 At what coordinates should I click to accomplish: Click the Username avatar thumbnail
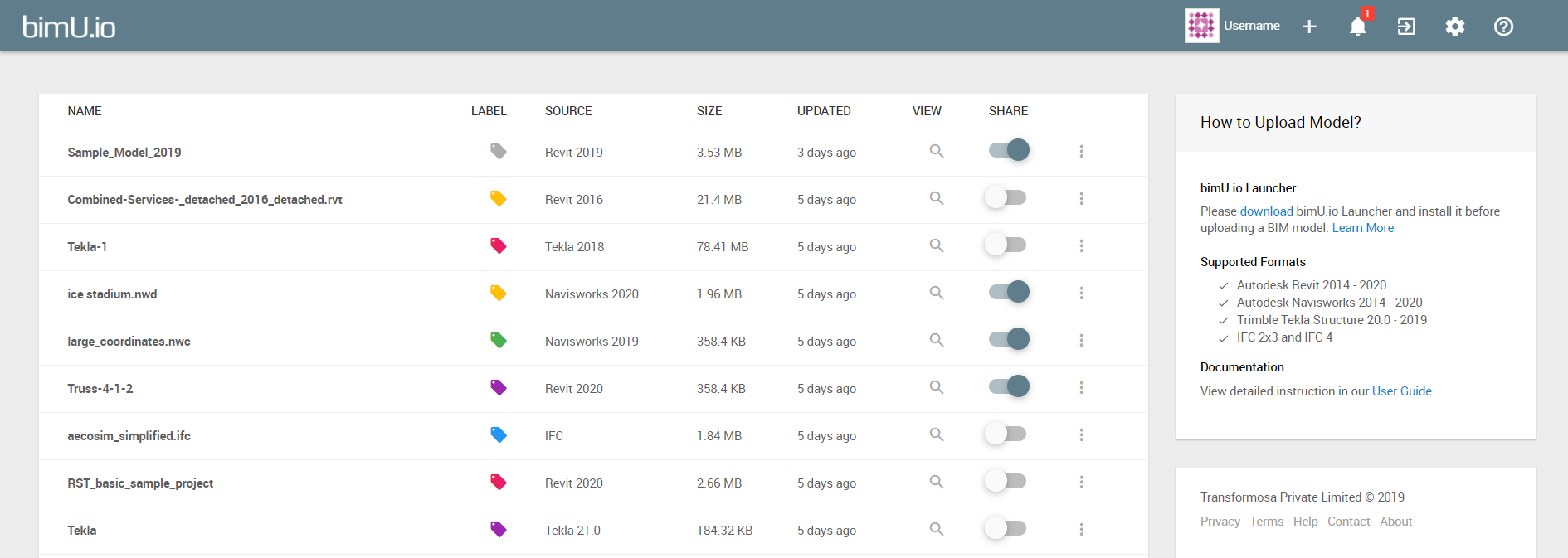click(x=1201, y=26)
